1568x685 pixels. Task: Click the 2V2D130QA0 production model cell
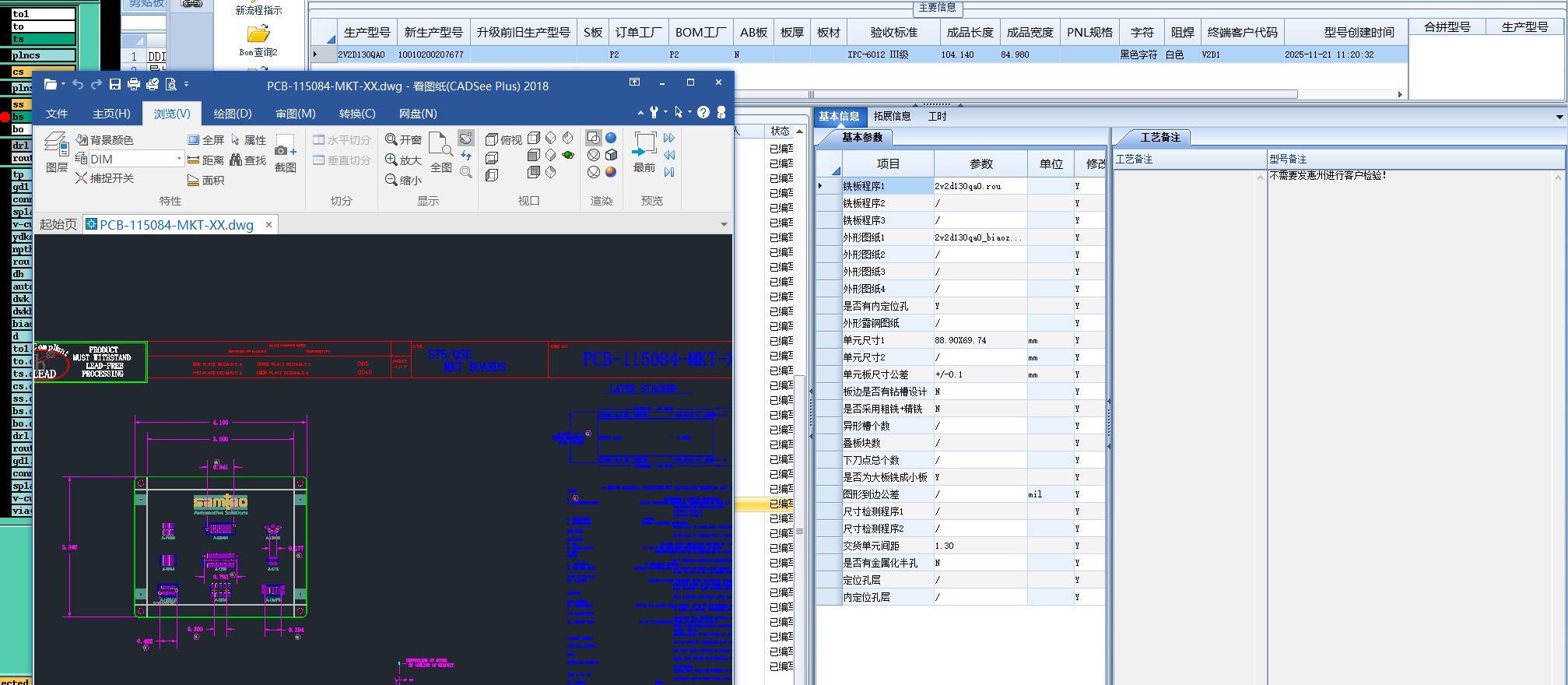click(x=366, y=54)
